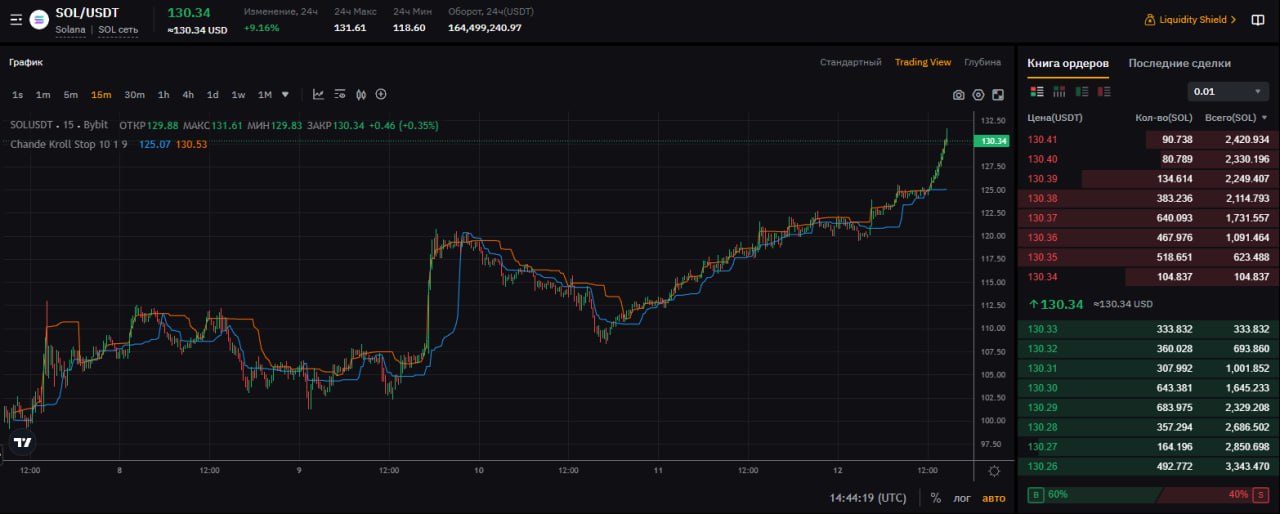
Task: Open the hamburger menu next to SOL/USDT
Action: tap(16, 19)
